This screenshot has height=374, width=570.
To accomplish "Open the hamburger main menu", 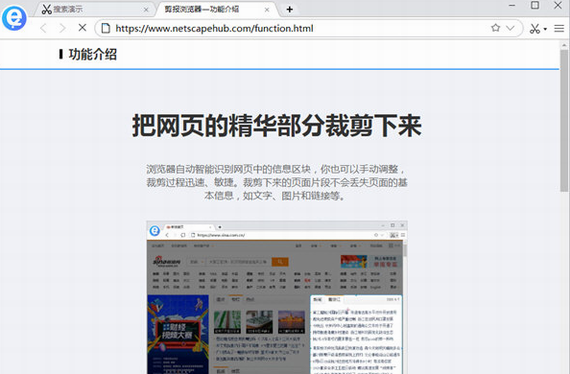I will coord(559,28).
